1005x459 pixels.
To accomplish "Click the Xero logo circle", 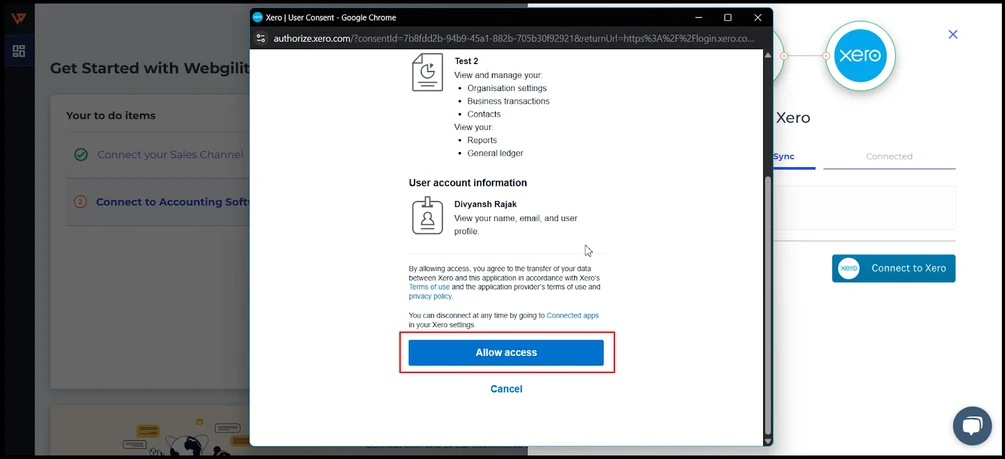I will [860, 56].
